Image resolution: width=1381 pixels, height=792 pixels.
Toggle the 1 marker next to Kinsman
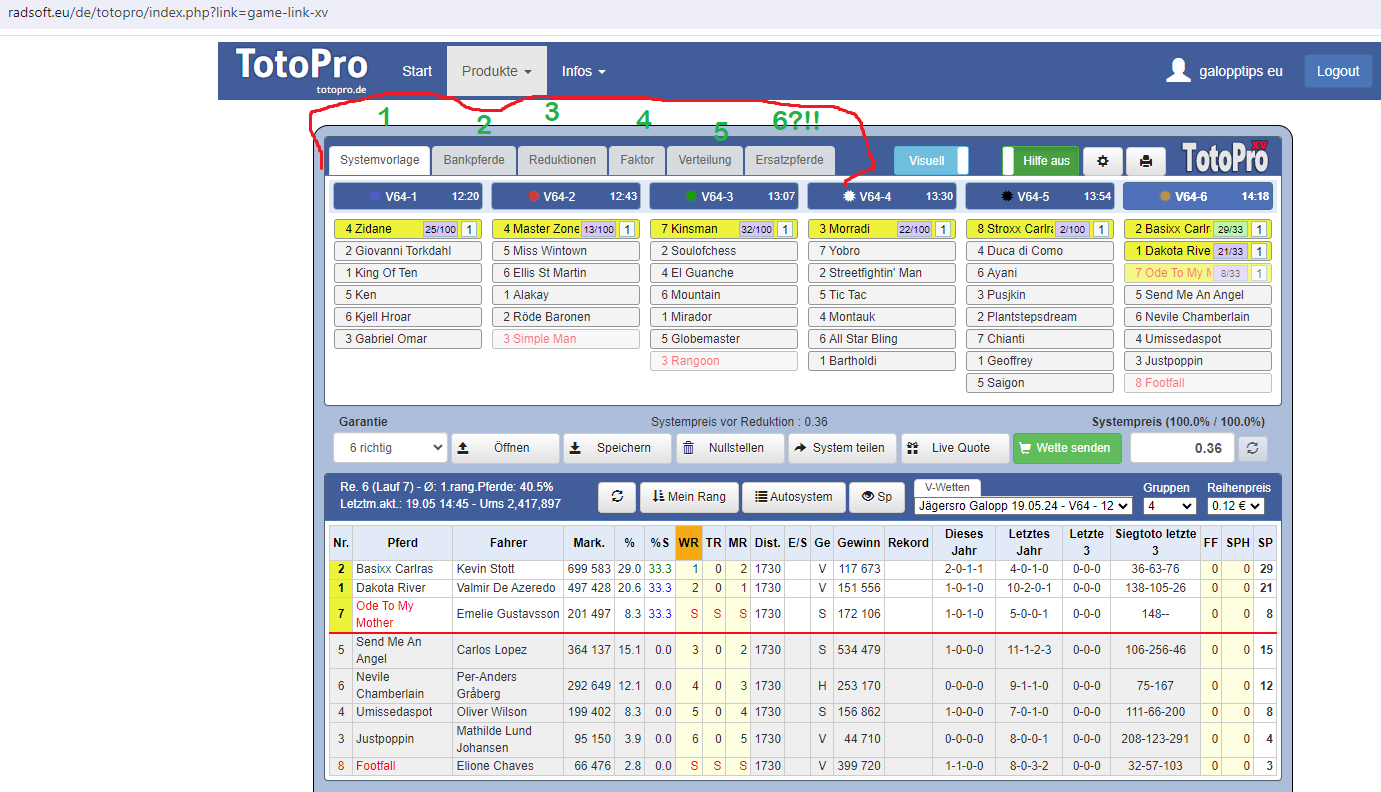pyautogui.click(x=786, y=229)
